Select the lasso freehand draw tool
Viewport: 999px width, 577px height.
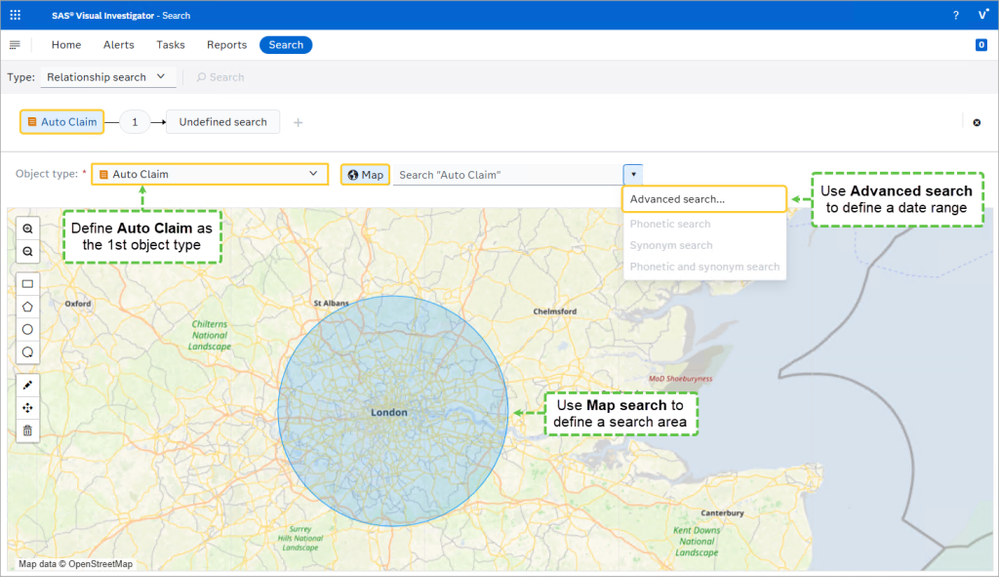pyautogui.click(x=28, y=352)
